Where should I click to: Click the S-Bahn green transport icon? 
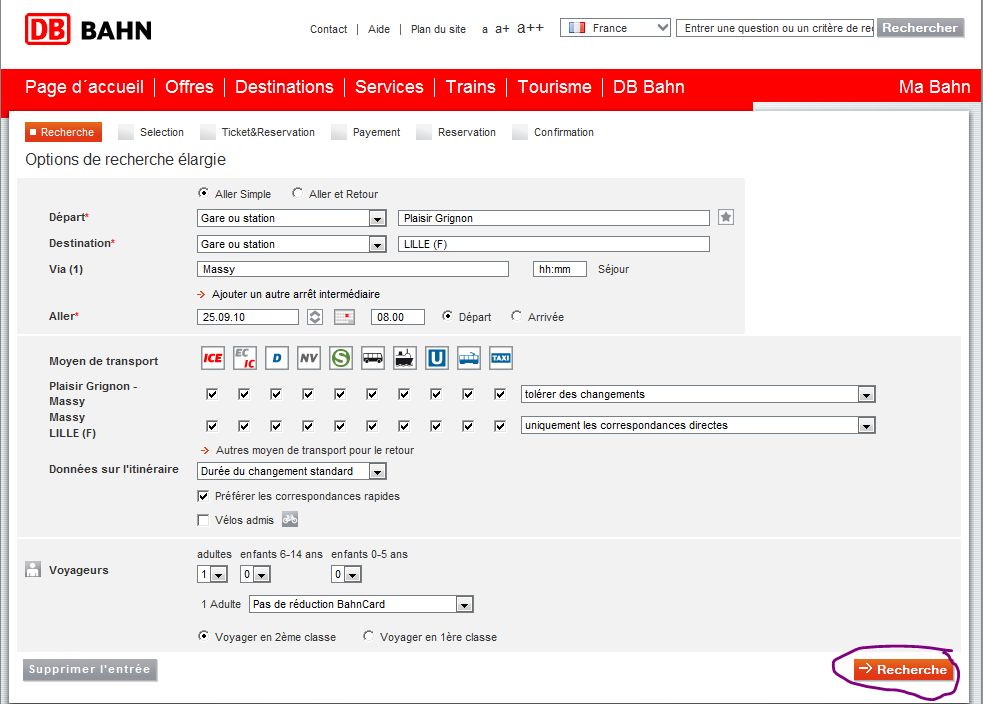click(340, 358)
